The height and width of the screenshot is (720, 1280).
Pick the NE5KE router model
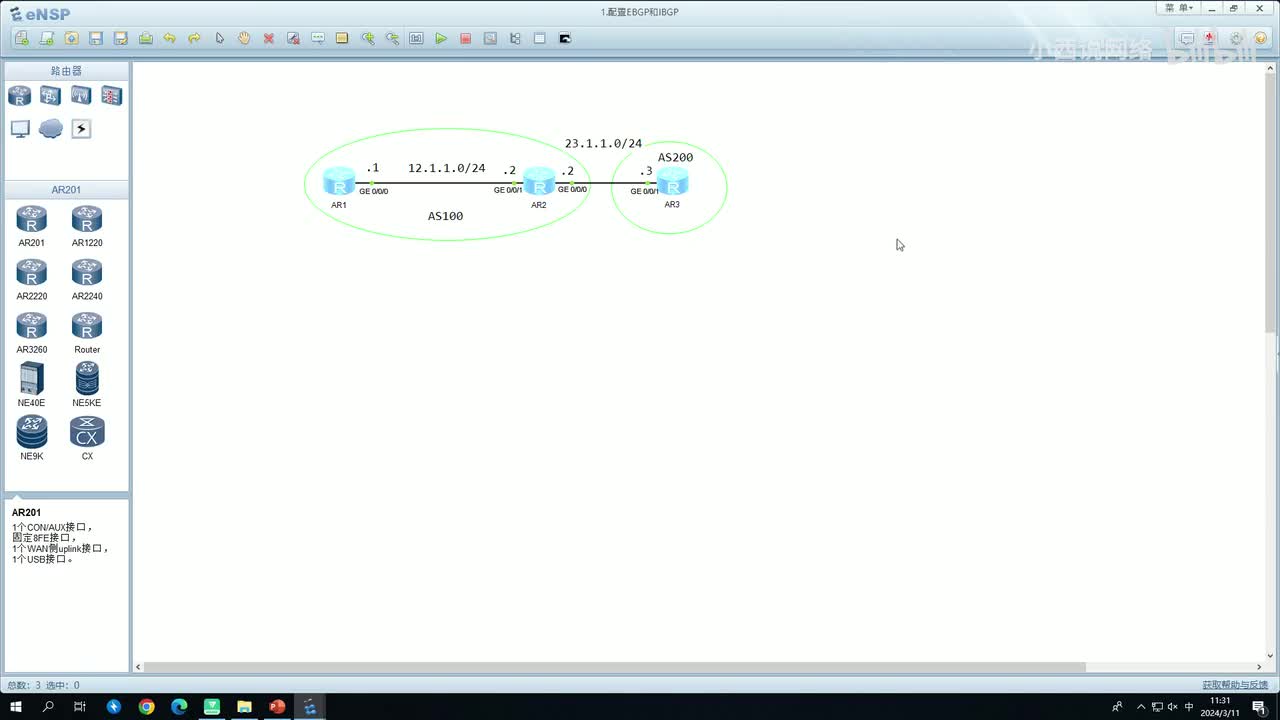coord(87,385)
